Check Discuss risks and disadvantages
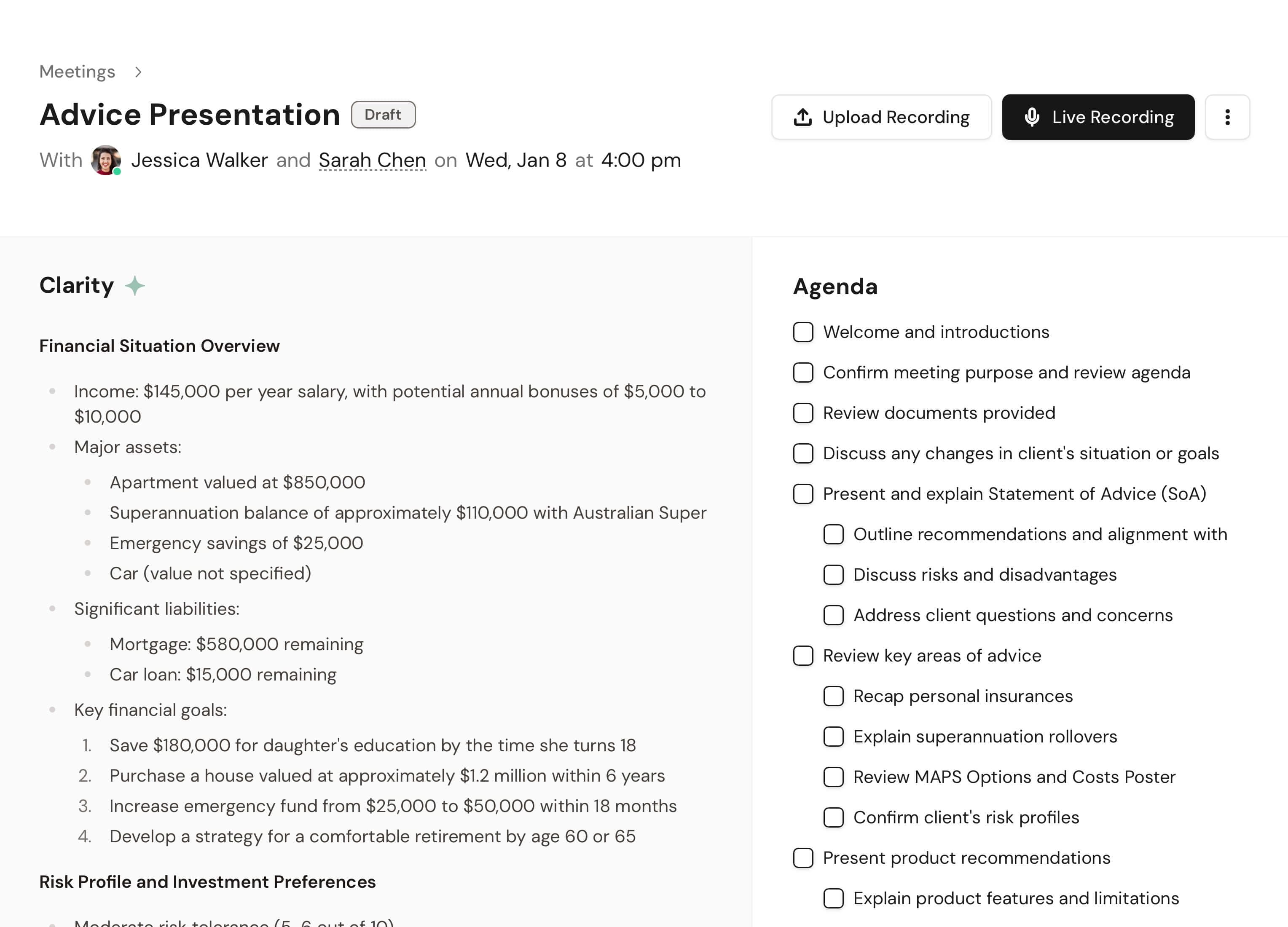 click(x=833, y=575)
